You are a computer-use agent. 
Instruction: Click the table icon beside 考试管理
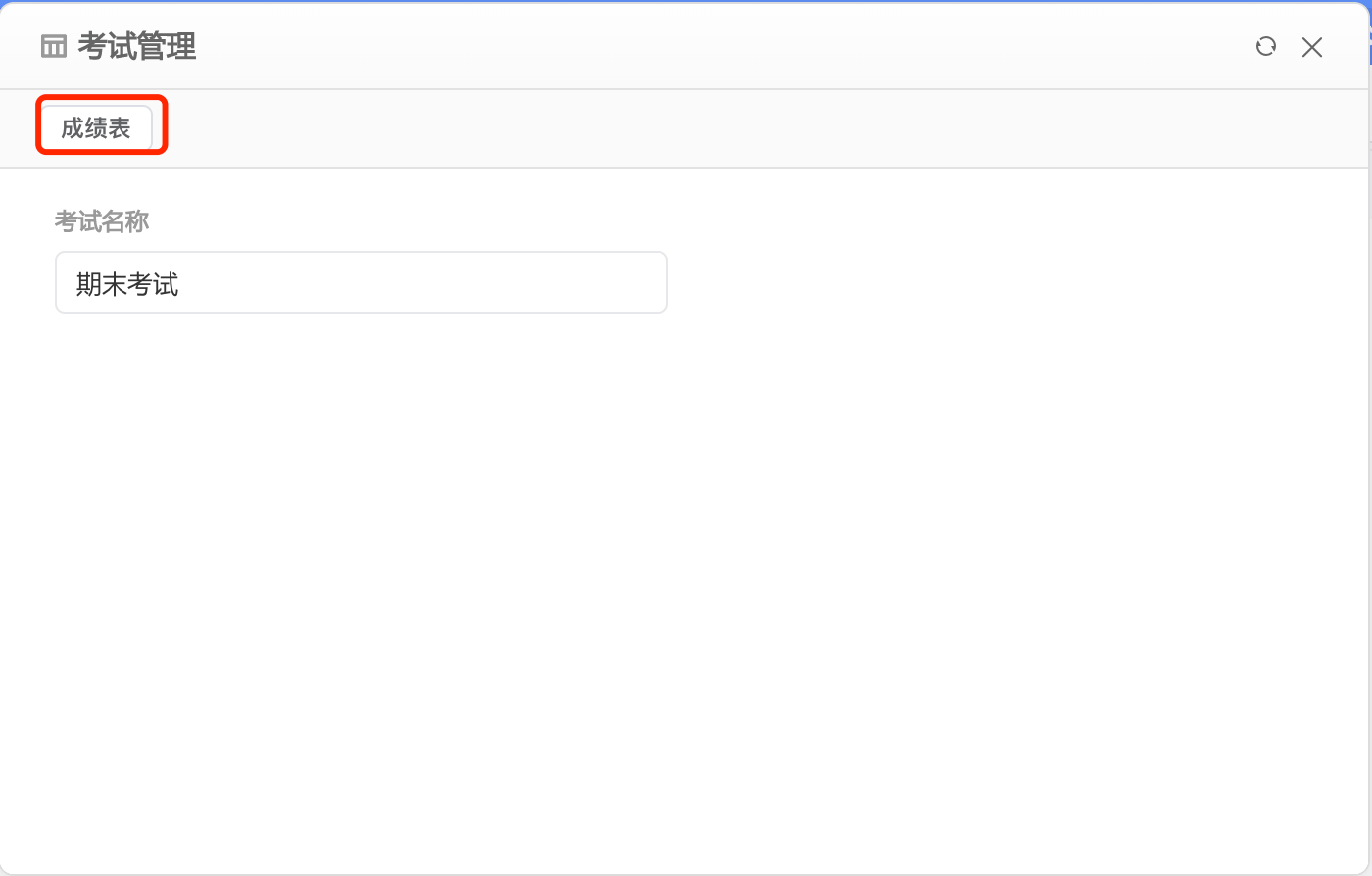[x=54, y=46]
